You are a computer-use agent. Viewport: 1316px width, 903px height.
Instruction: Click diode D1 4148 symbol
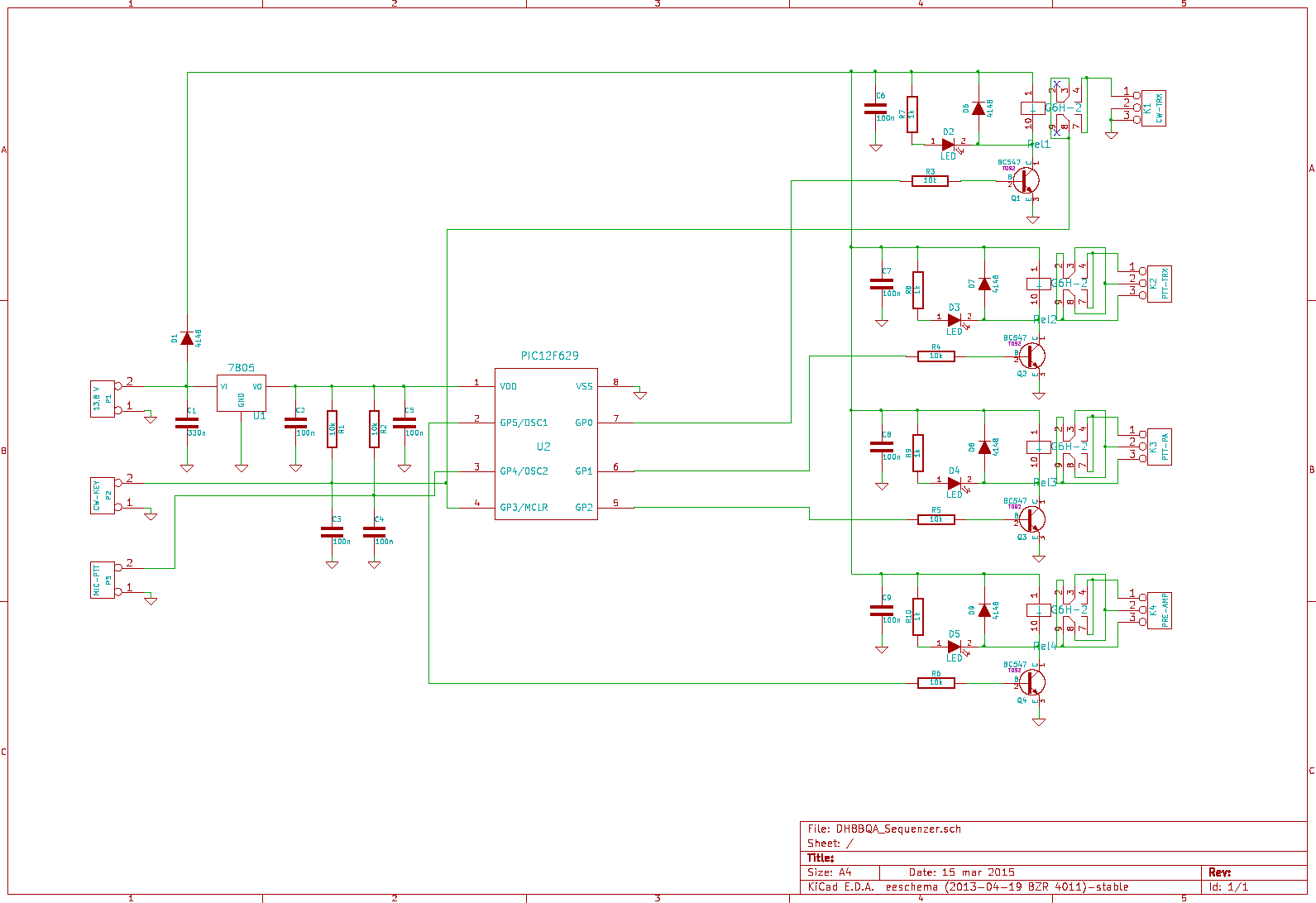click(x=187, y=338)
